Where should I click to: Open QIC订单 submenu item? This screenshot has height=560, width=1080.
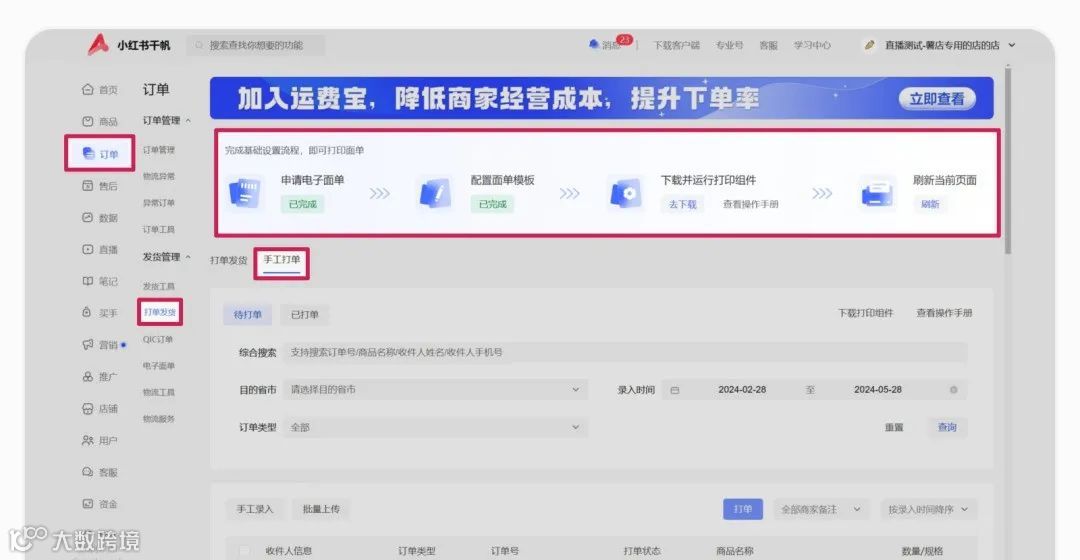(x=158, y=339)
